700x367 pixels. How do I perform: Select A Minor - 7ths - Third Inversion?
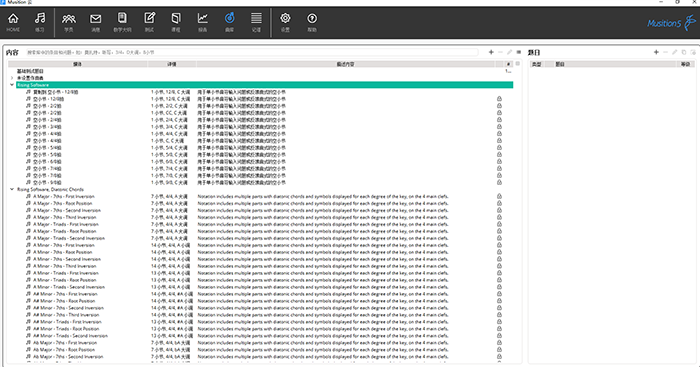65,266
